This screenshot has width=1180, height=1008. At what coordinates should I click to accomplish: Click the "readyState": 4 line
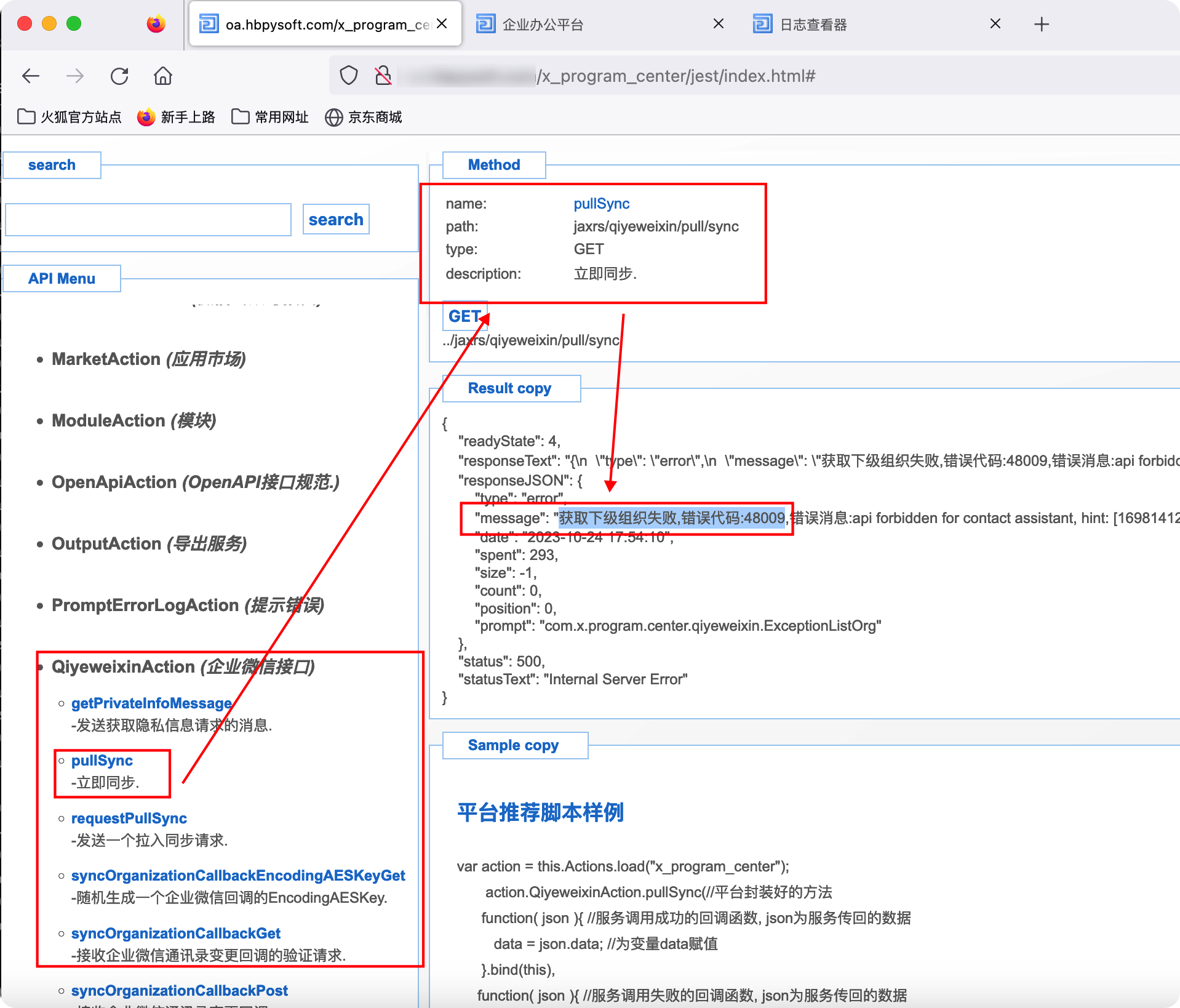[509, 441]
